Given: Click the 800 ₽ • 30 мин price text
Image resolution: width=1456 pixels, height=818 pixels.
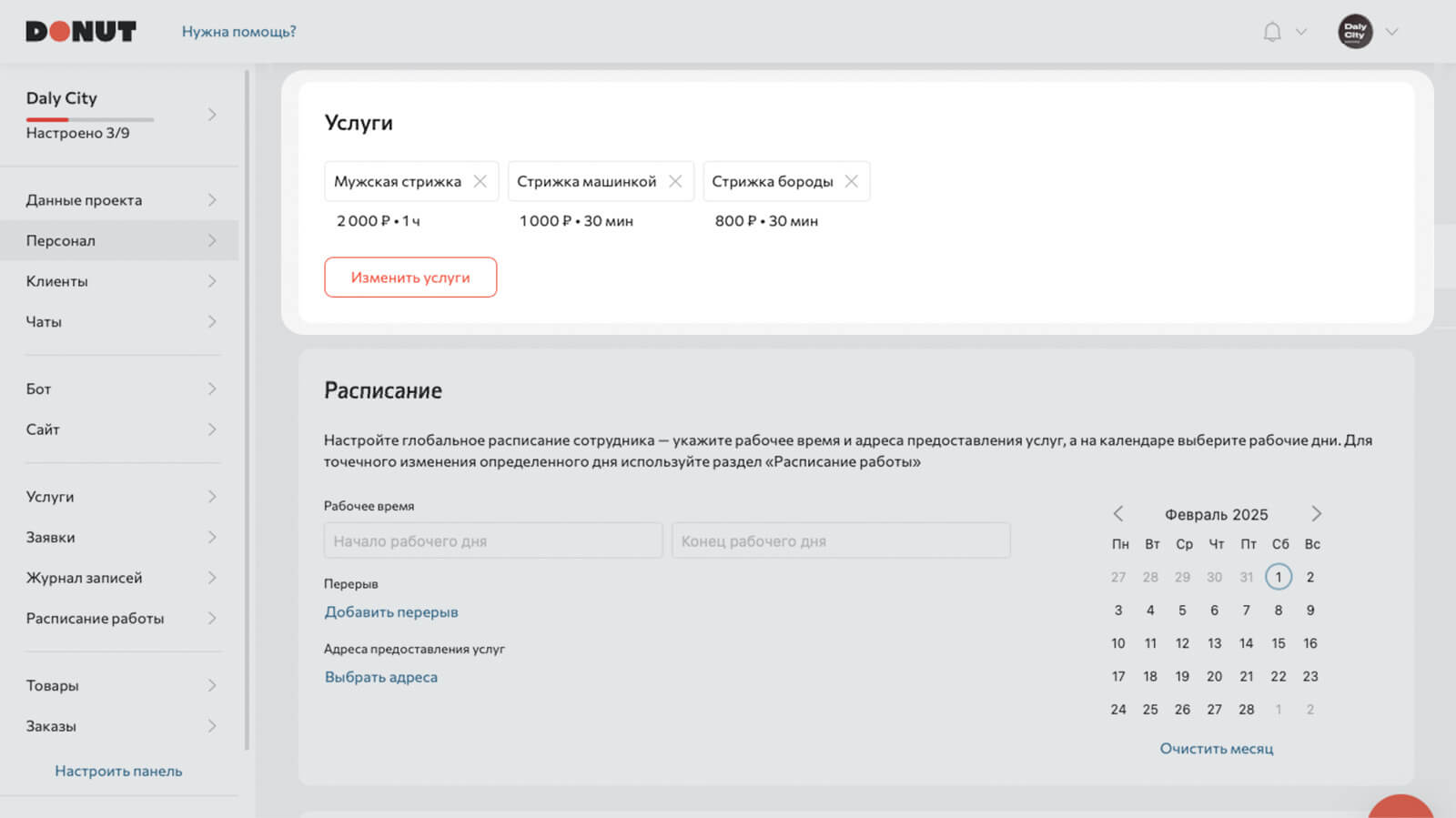Looking at the screenshot, I should (x=766, y=221).
